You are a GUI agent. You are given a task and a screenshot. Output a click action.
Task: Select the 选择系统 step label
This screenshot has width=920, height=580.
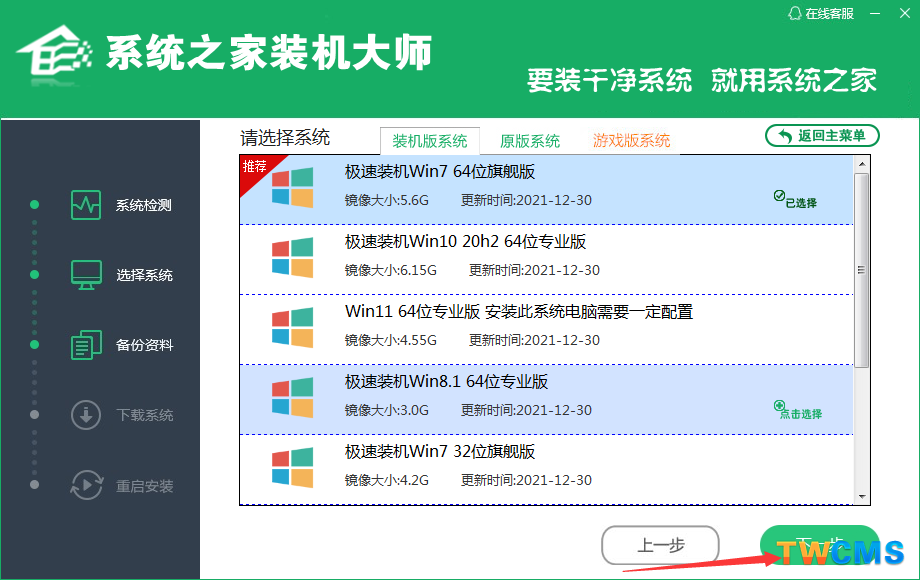[x=144, y=275]
